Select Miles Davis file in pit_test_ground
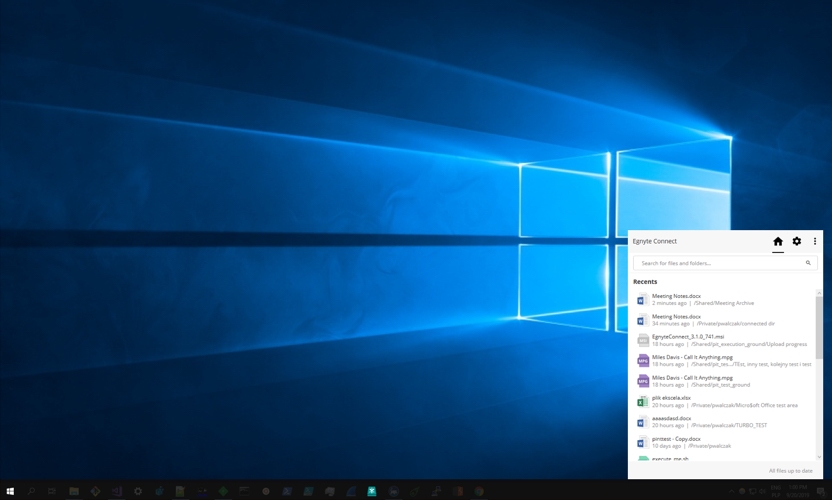 (x=692, y=378)
